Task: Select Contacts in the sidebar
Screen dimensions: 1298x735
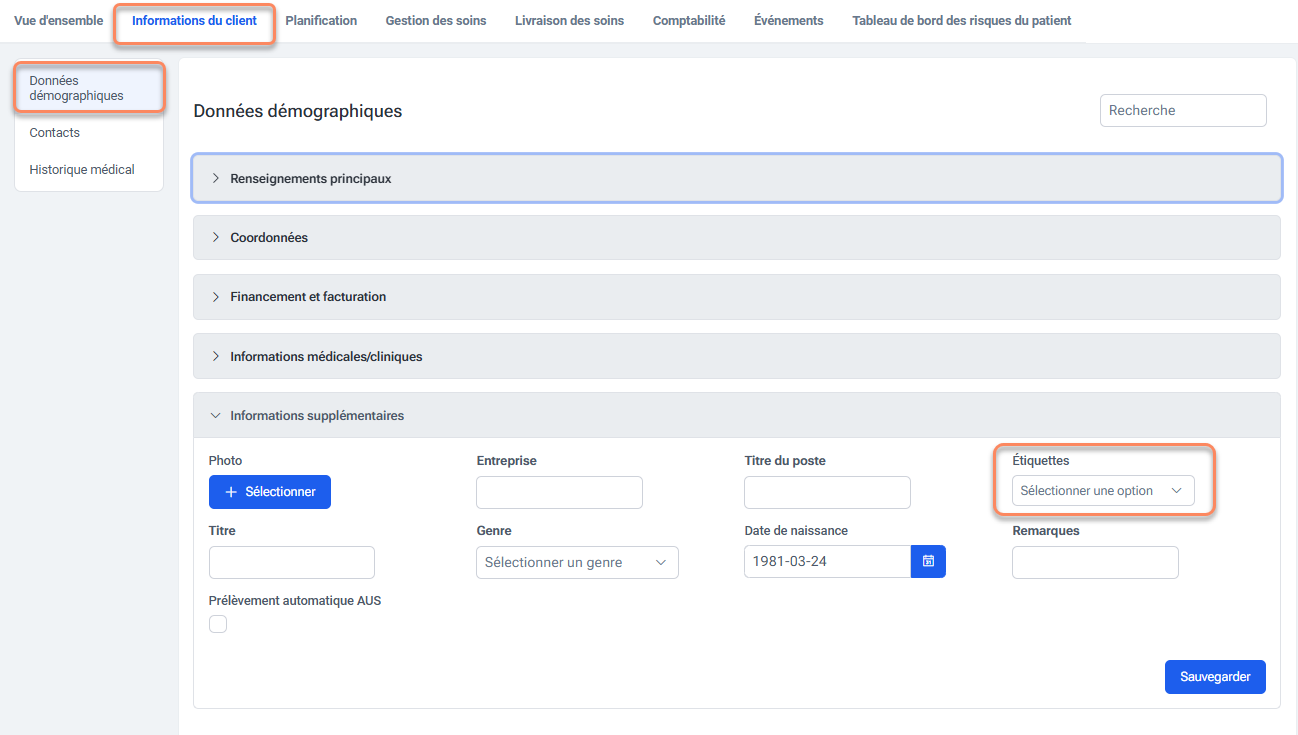Action: tap(55, 133)
